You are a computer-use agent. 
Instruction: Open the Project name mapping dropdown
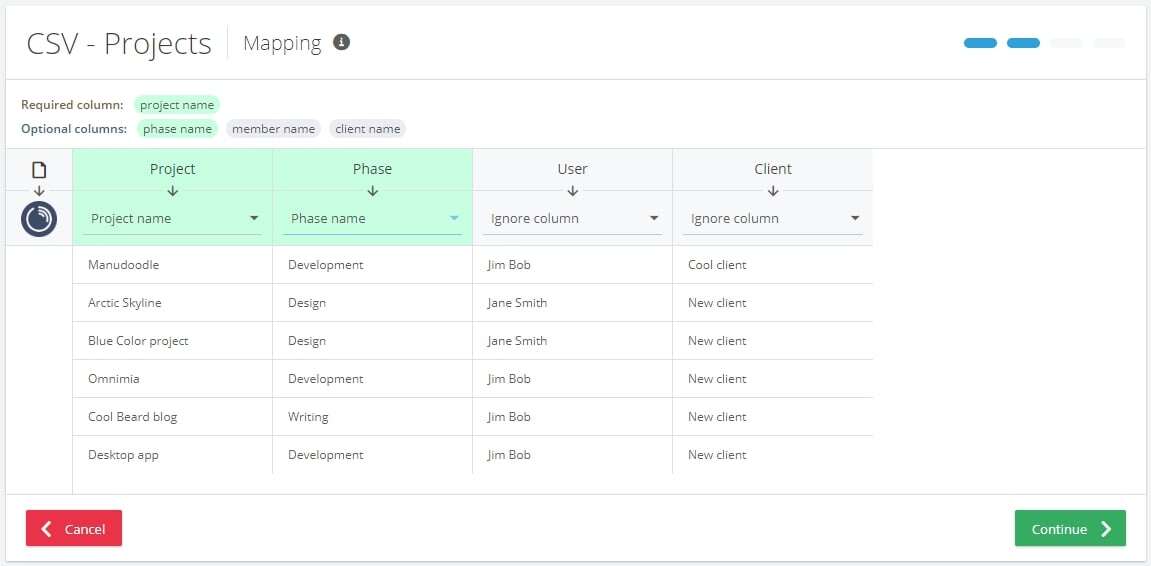(x=173, y=219)
